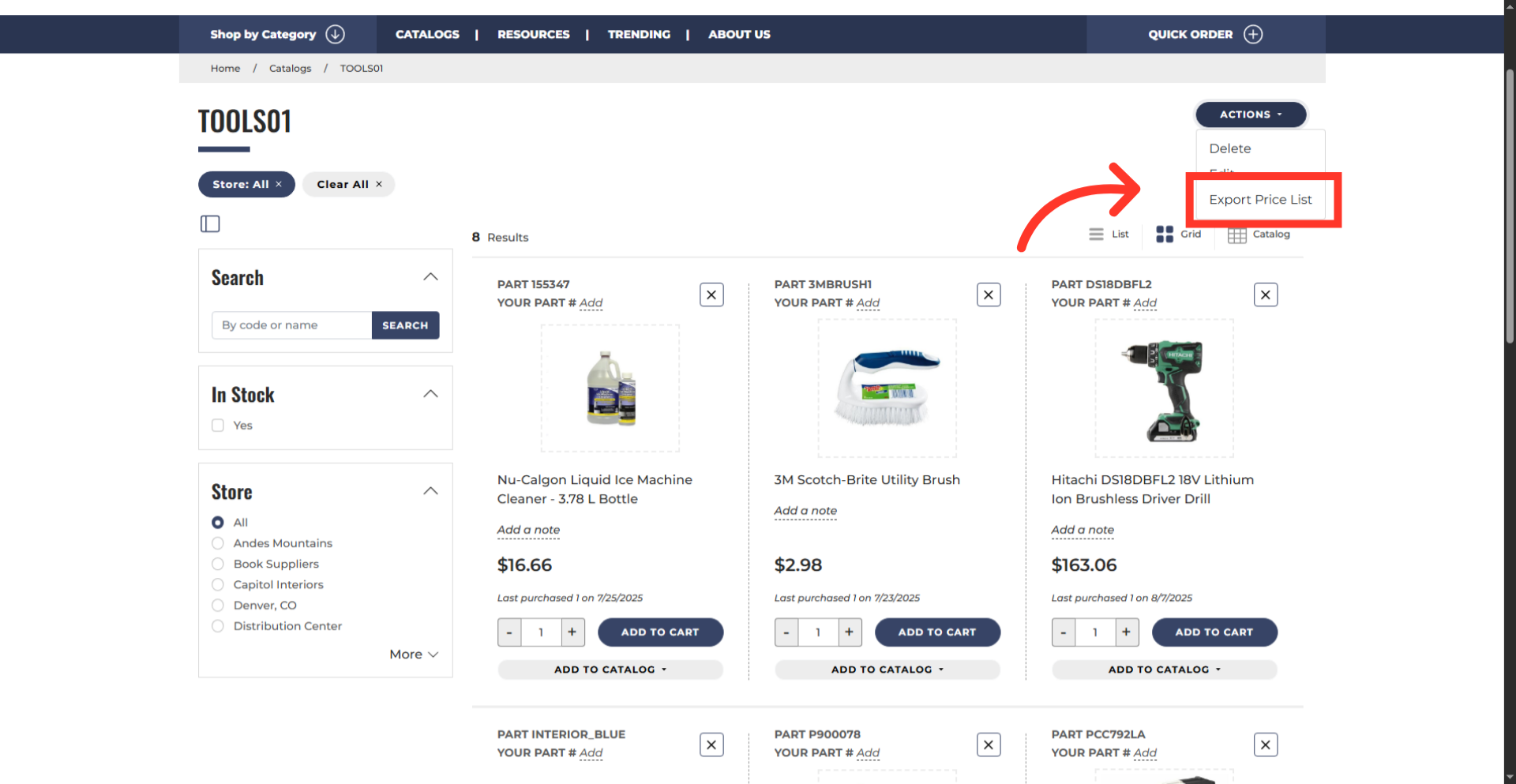This screenshot has width=1516, height=784.
Task: Add 3M Scotch-Brite Utility Brush to cart
Action: (937, 632)
